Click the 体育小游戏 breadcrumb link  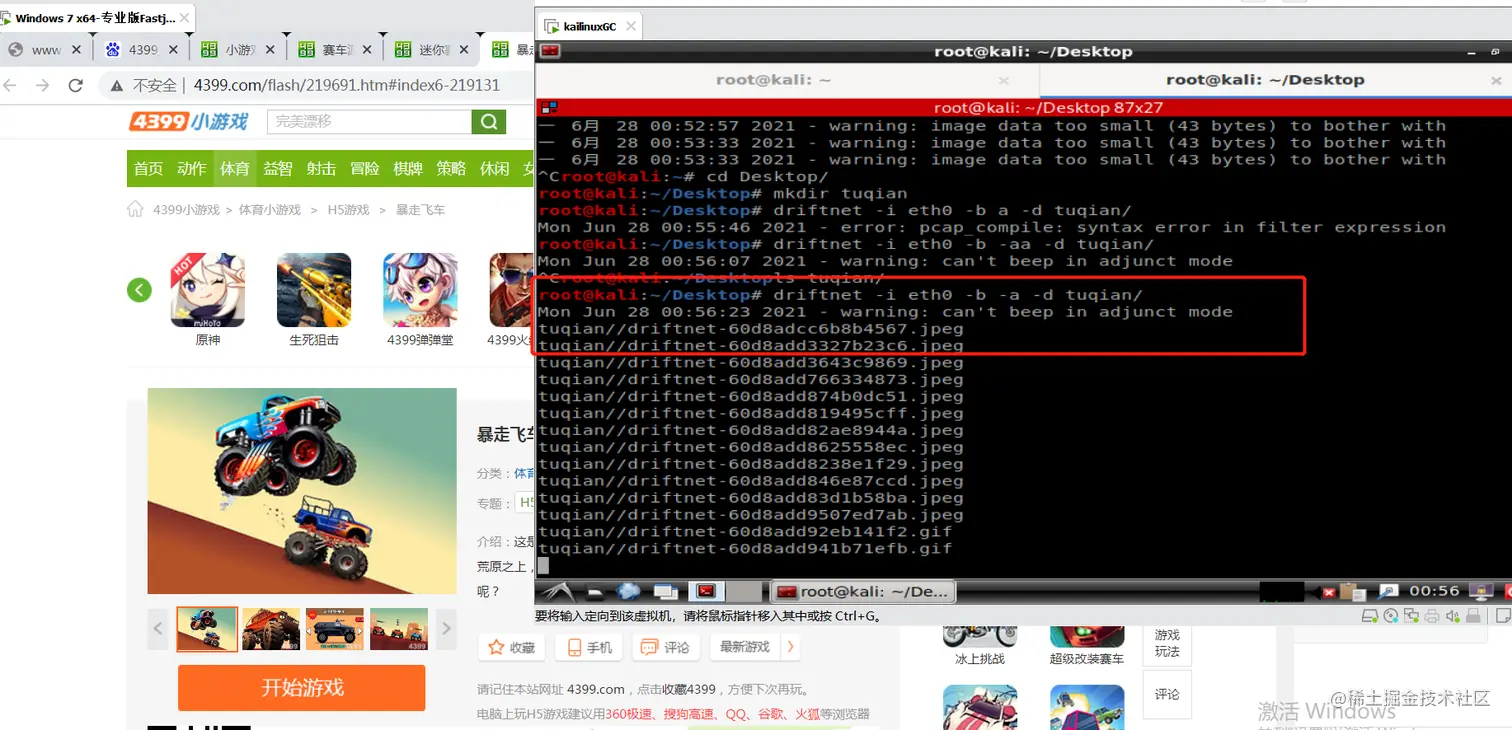[270, 210]
